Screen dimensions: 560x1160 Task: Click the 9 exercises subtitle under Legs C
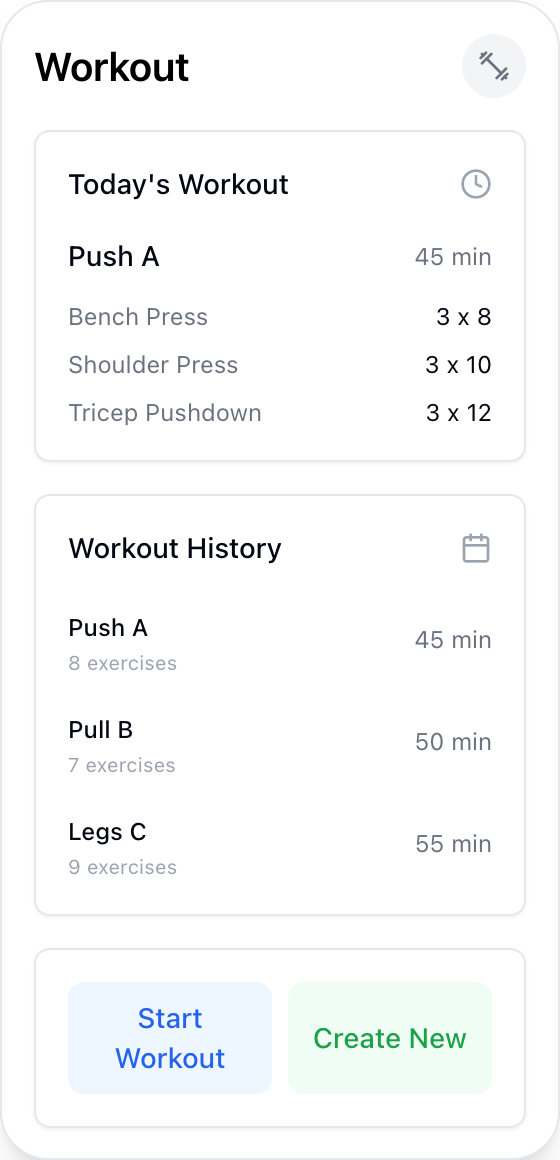(x=123, y=866)
